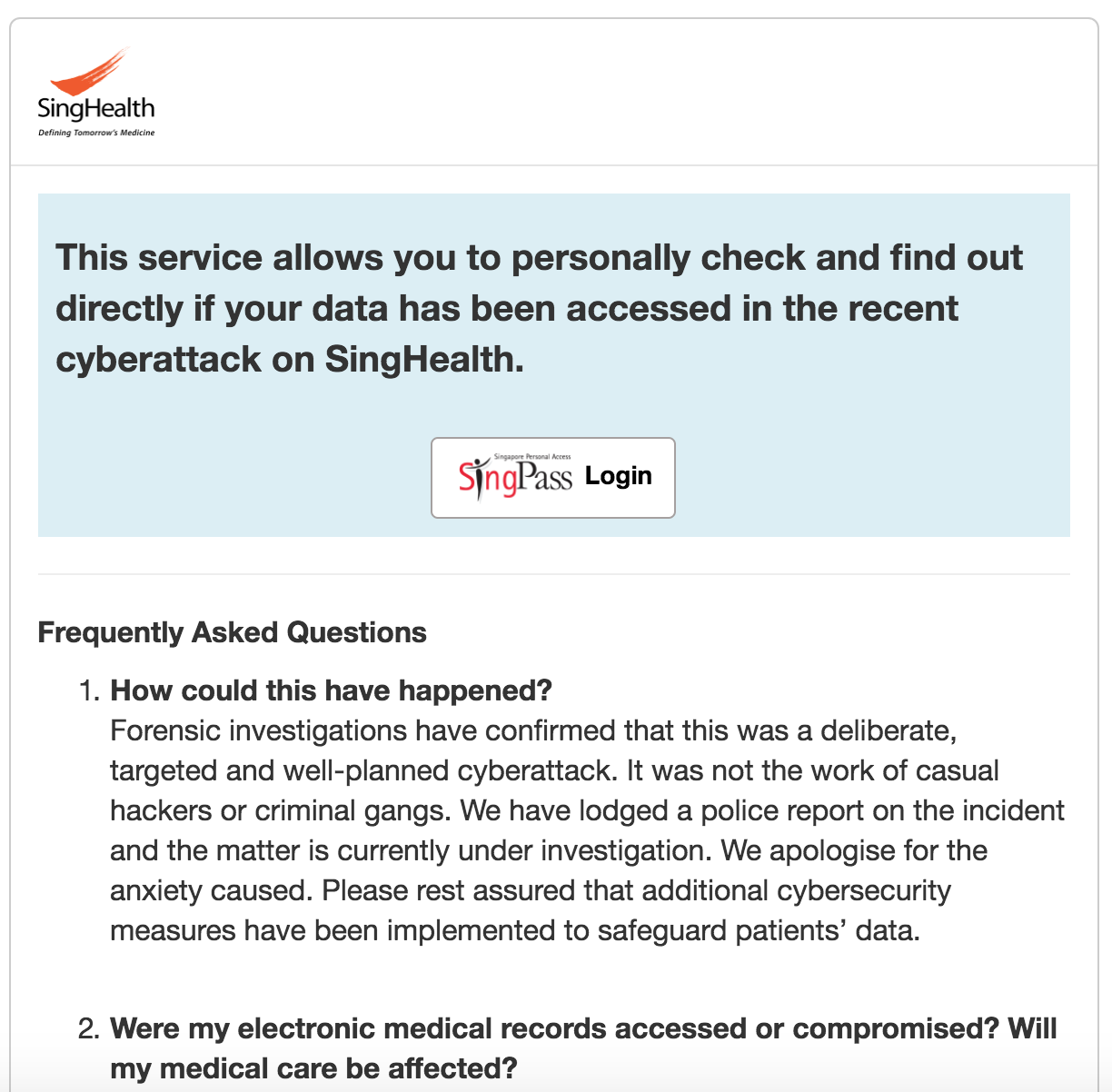Click the 'Frequently Asked Questions' heading

click(x=233, y=632)
